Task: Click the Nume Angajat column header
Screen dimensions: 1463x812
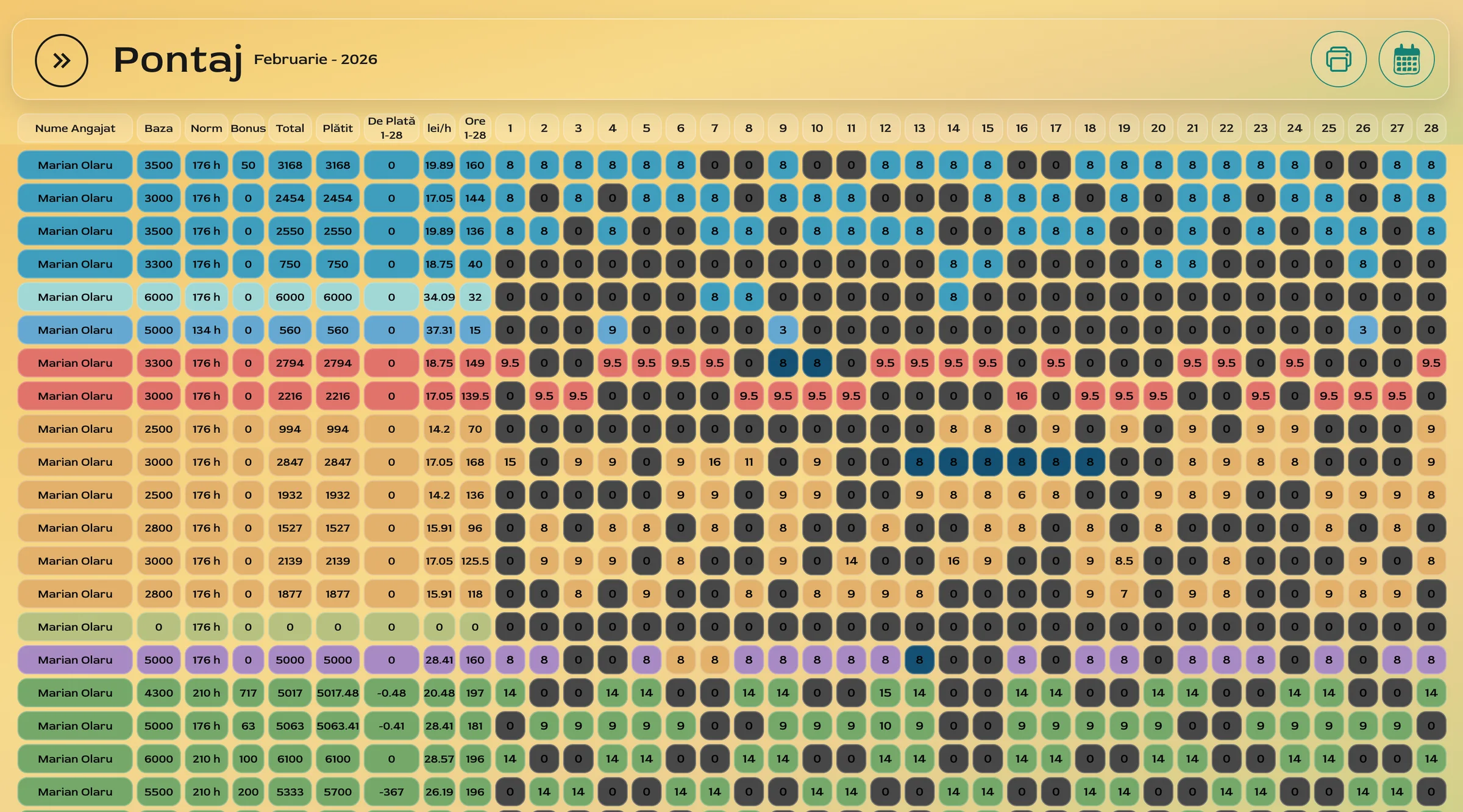Action: [75, 128]
